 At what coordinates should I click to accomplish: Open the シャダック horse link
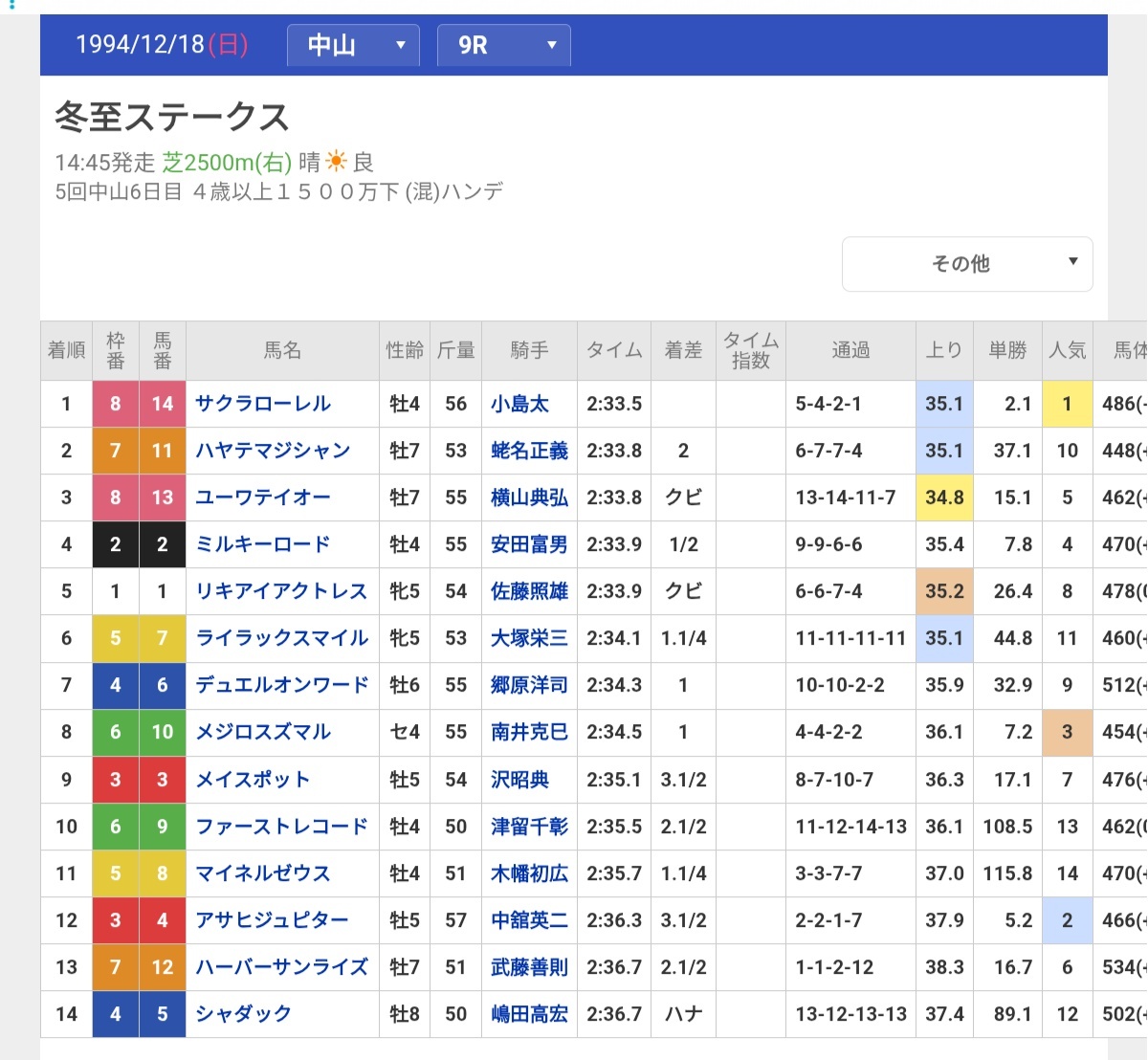(x=244, y=1014)
